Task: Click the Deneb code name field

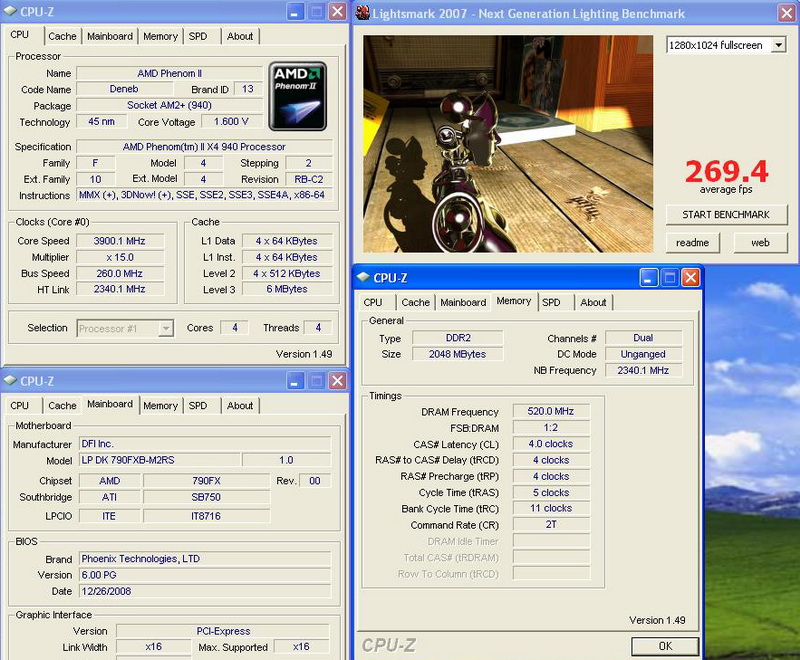Action: [x=124, y=89]
